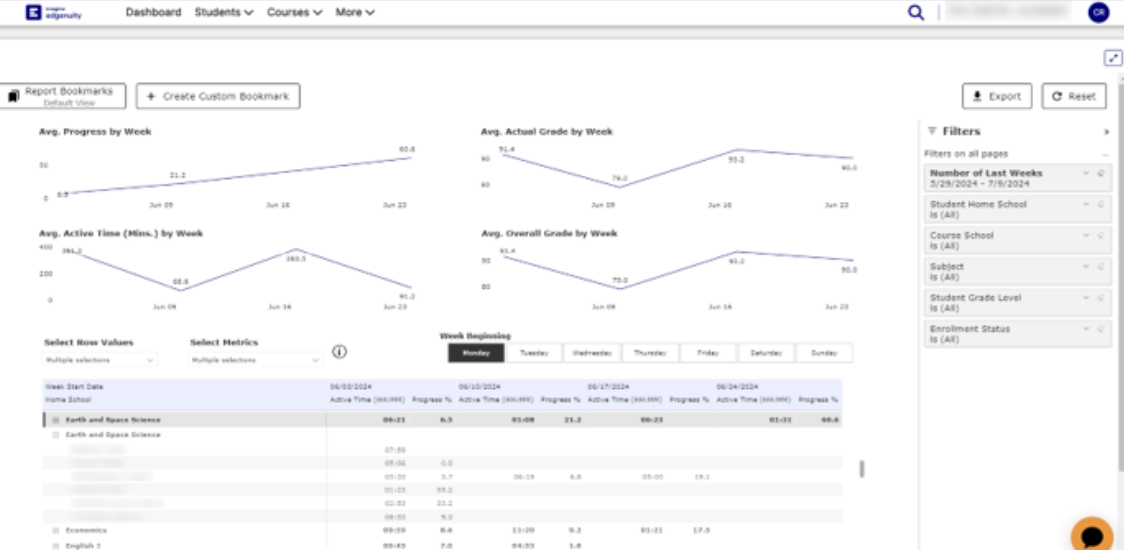Clear the Student Home School filter
Viewport: 1124px width, 550px height.
[x=1101, y=204]
